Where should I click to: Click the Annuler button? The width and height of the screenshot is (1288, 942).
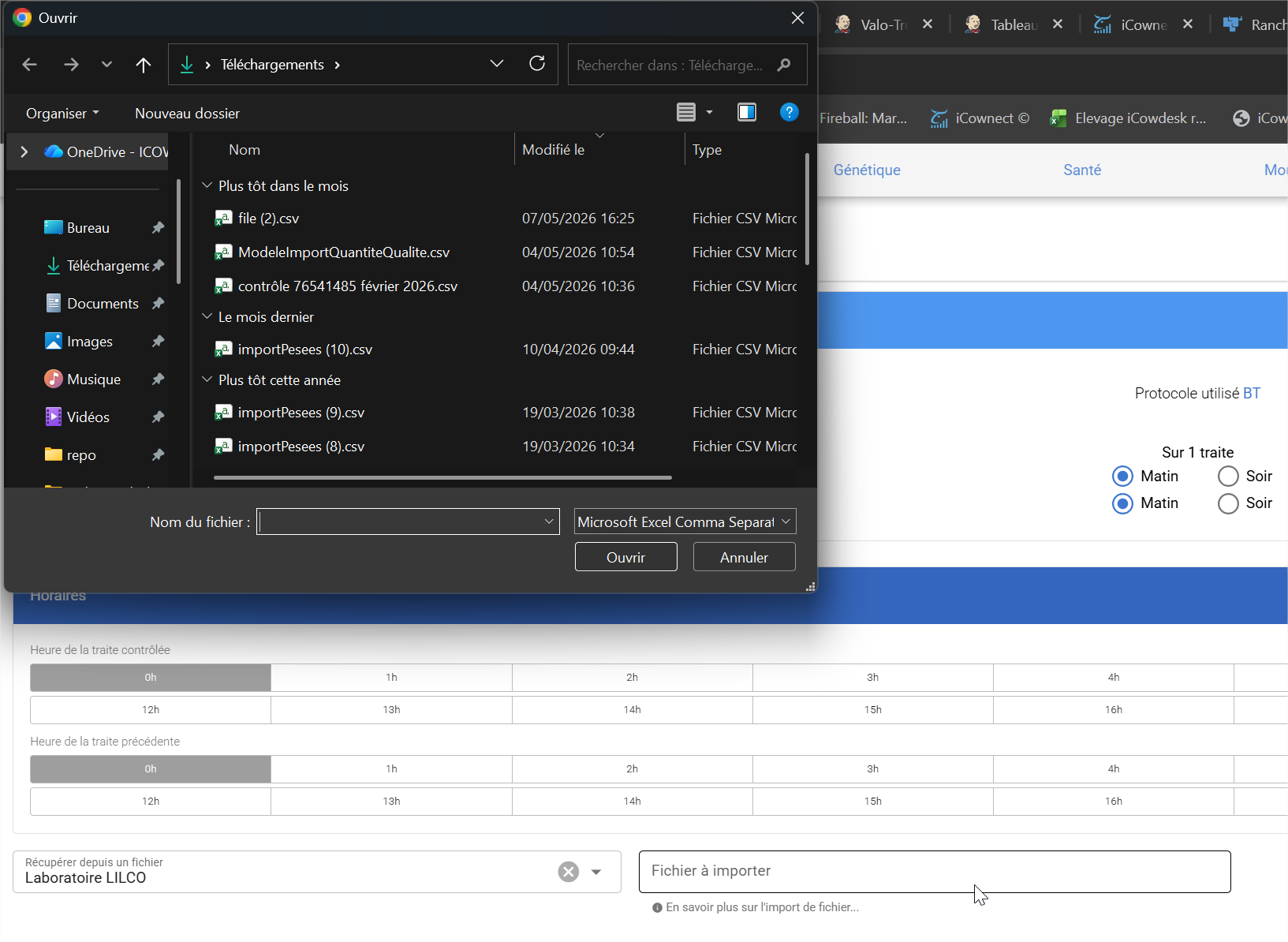[745, 557]
